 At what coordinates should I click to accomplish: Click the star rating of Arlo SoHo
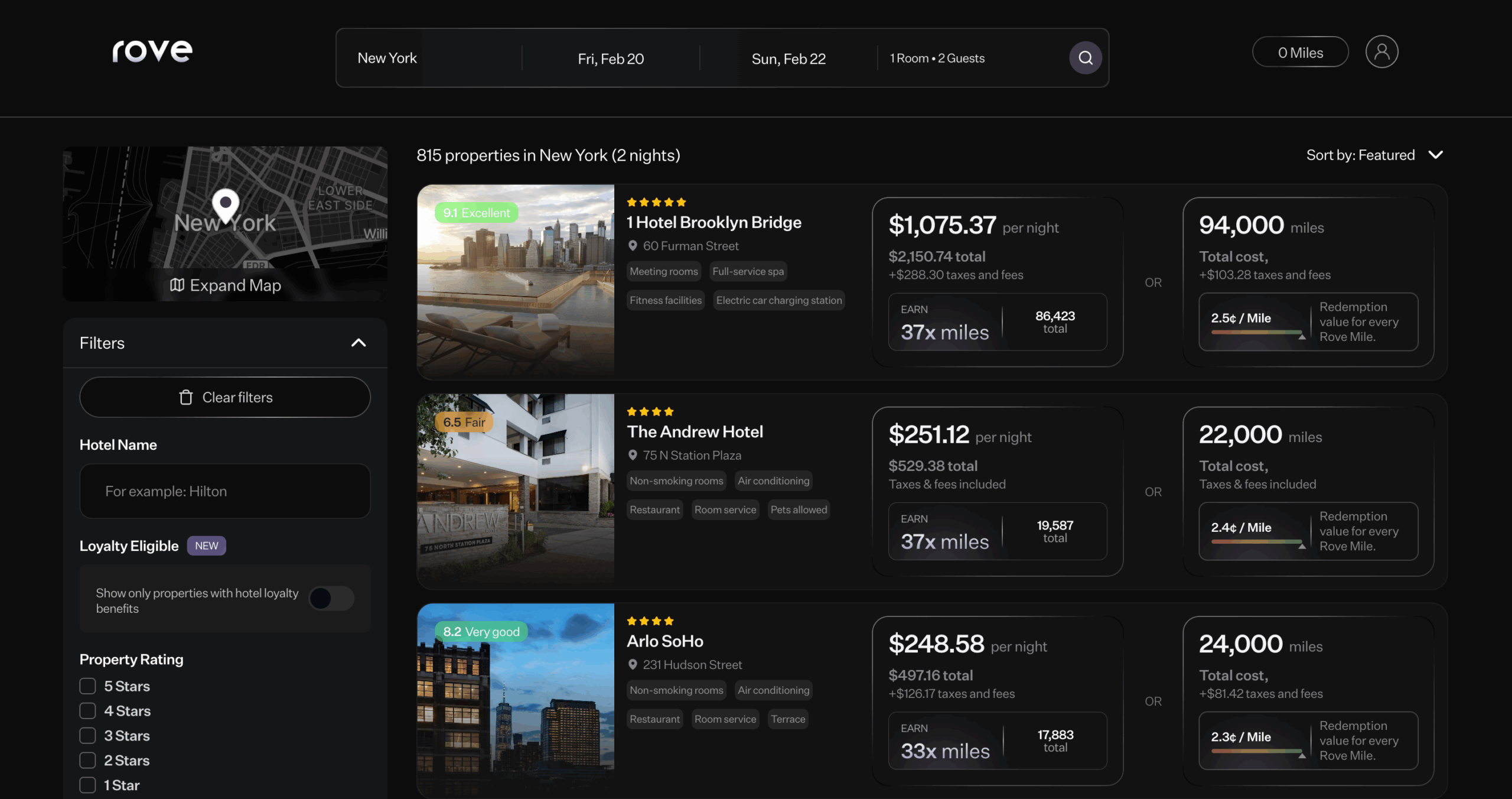pos(650,621)
